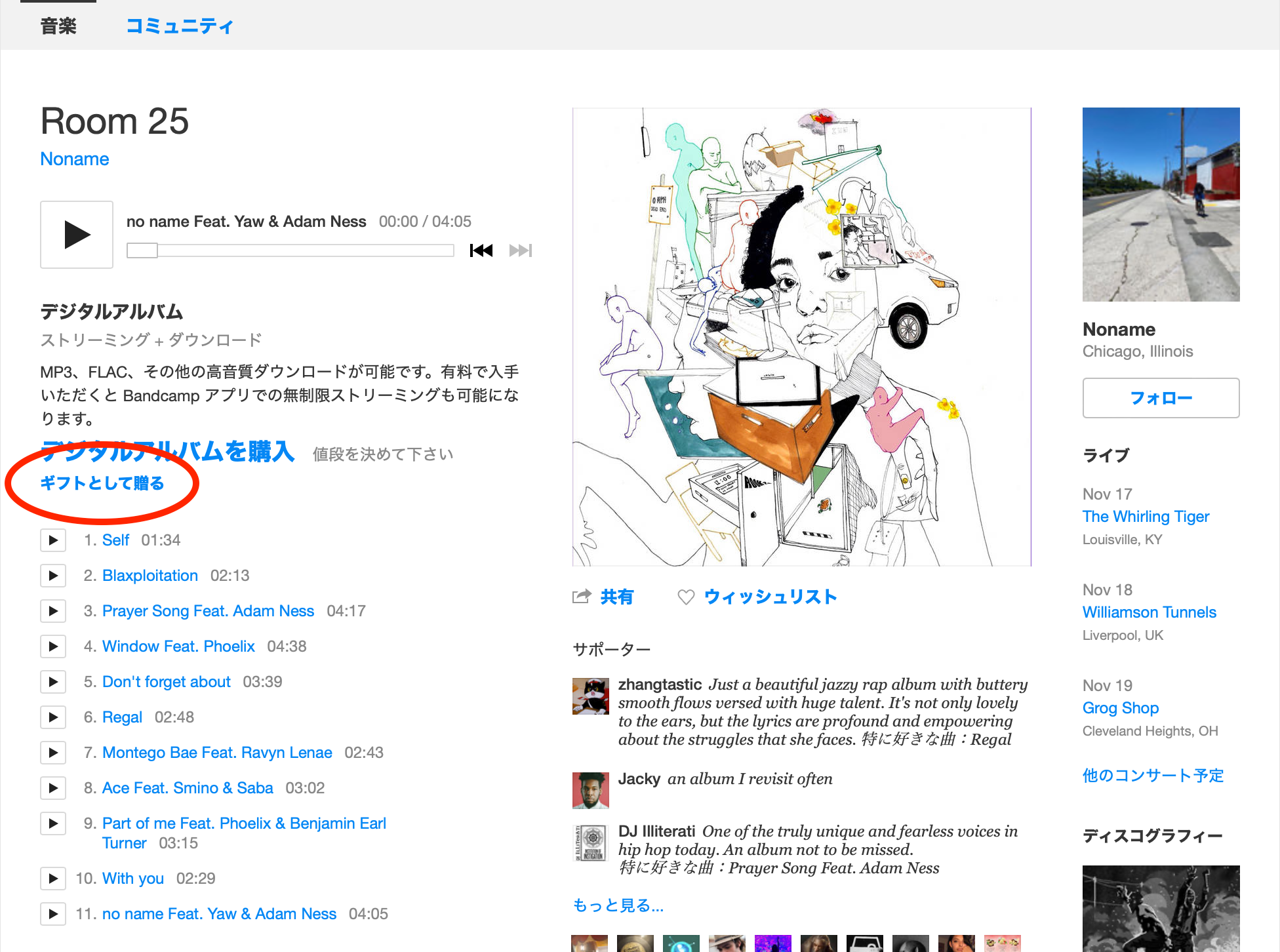1280x952 pixels.
Task: Open Prayer Song Feat. Adam Ness link
Action: click(209, 611)
